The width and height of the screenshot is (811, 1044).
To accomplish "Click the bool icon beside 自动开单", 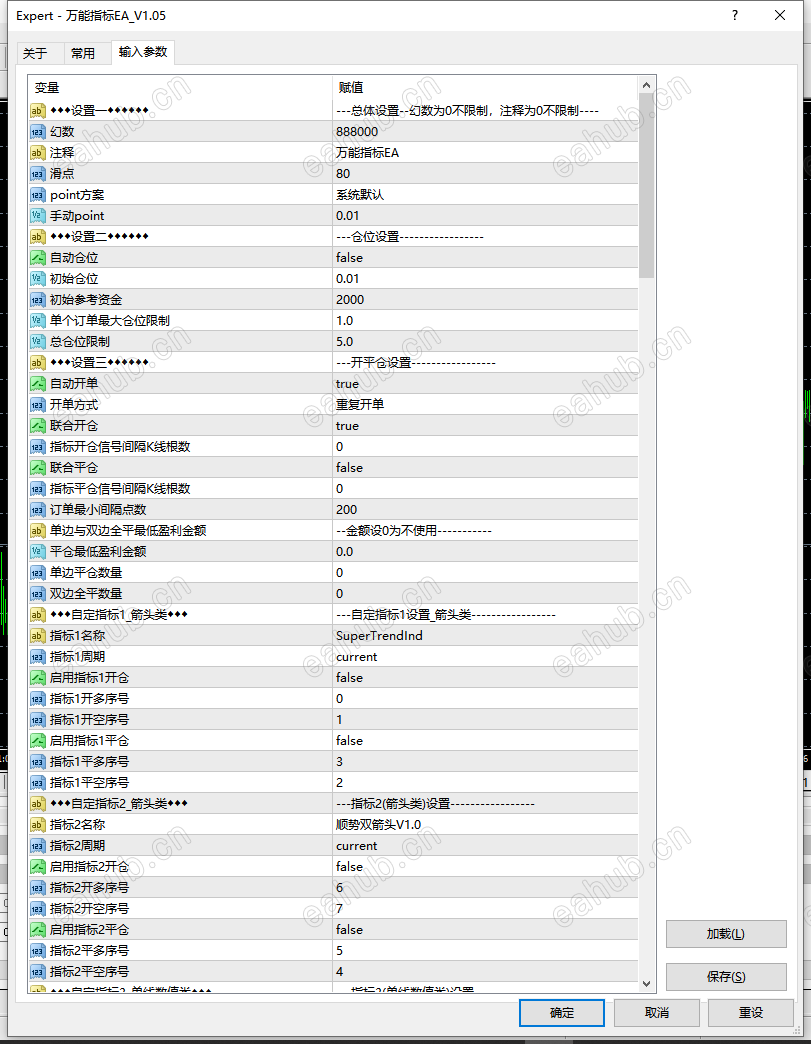I will point(37,384).
